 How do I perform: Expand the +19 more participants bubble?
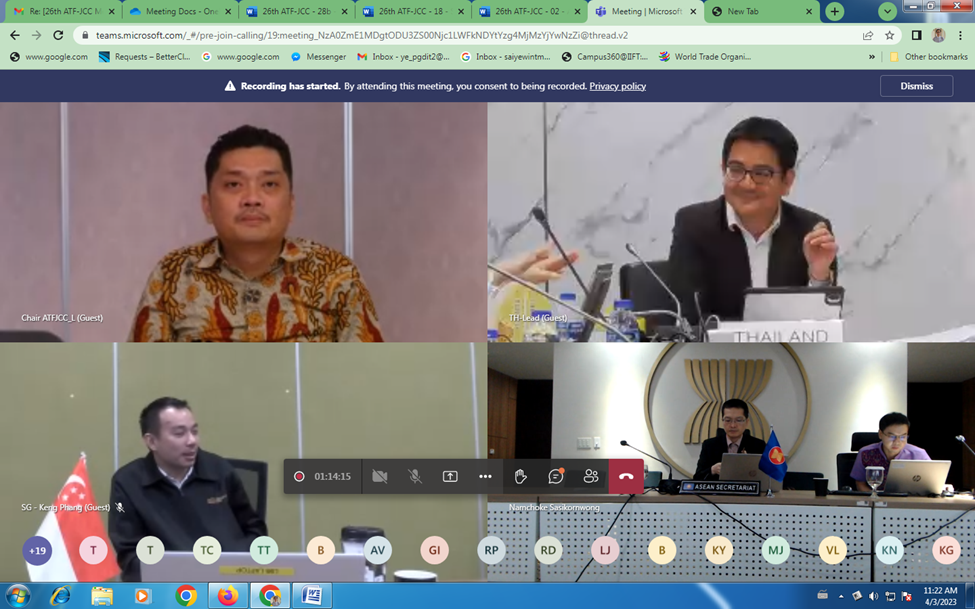(x=38, y=550)
